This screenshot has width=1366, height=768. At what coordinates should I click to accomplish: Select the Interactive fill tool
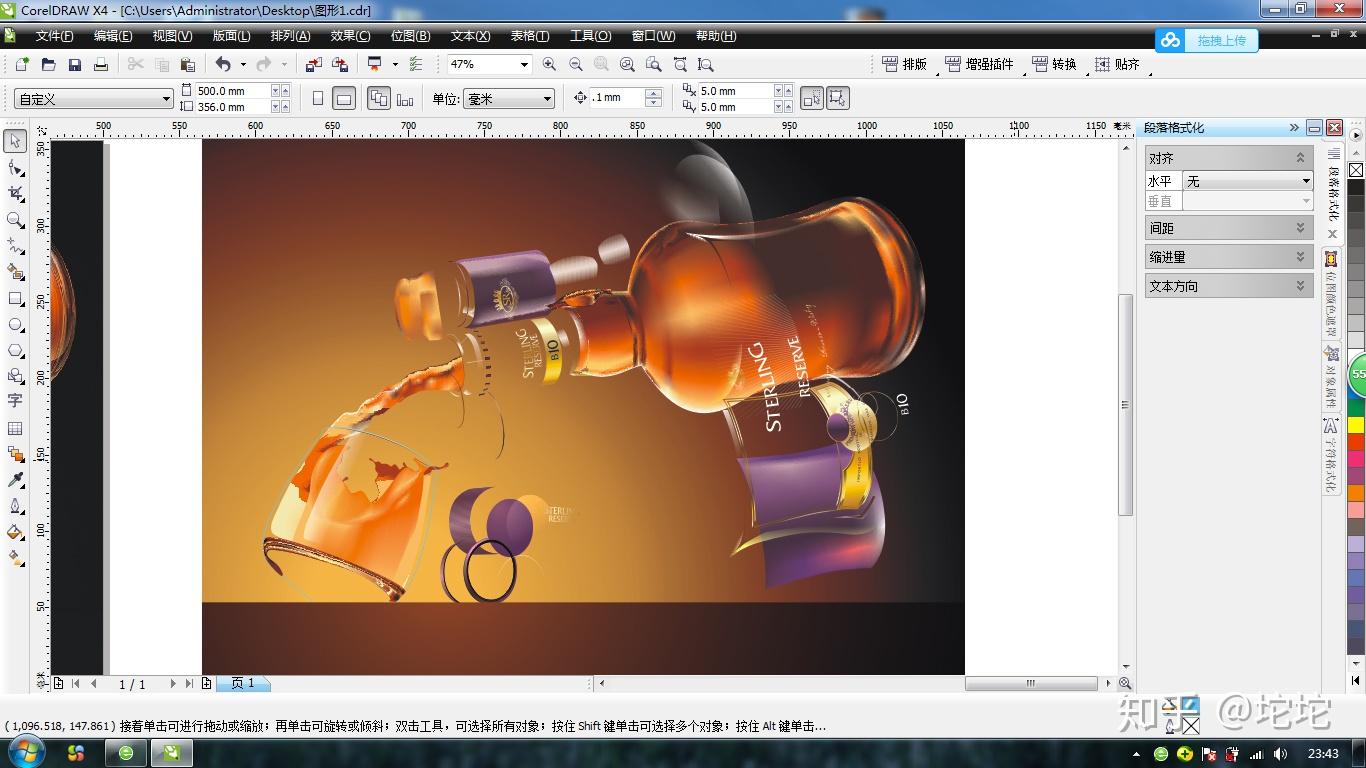pos(15,558)
